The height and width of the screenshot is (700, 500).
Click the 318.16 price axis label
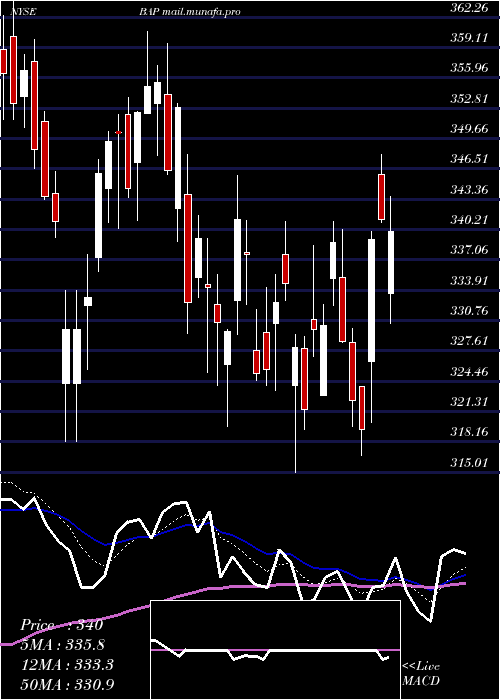[468, 432]
